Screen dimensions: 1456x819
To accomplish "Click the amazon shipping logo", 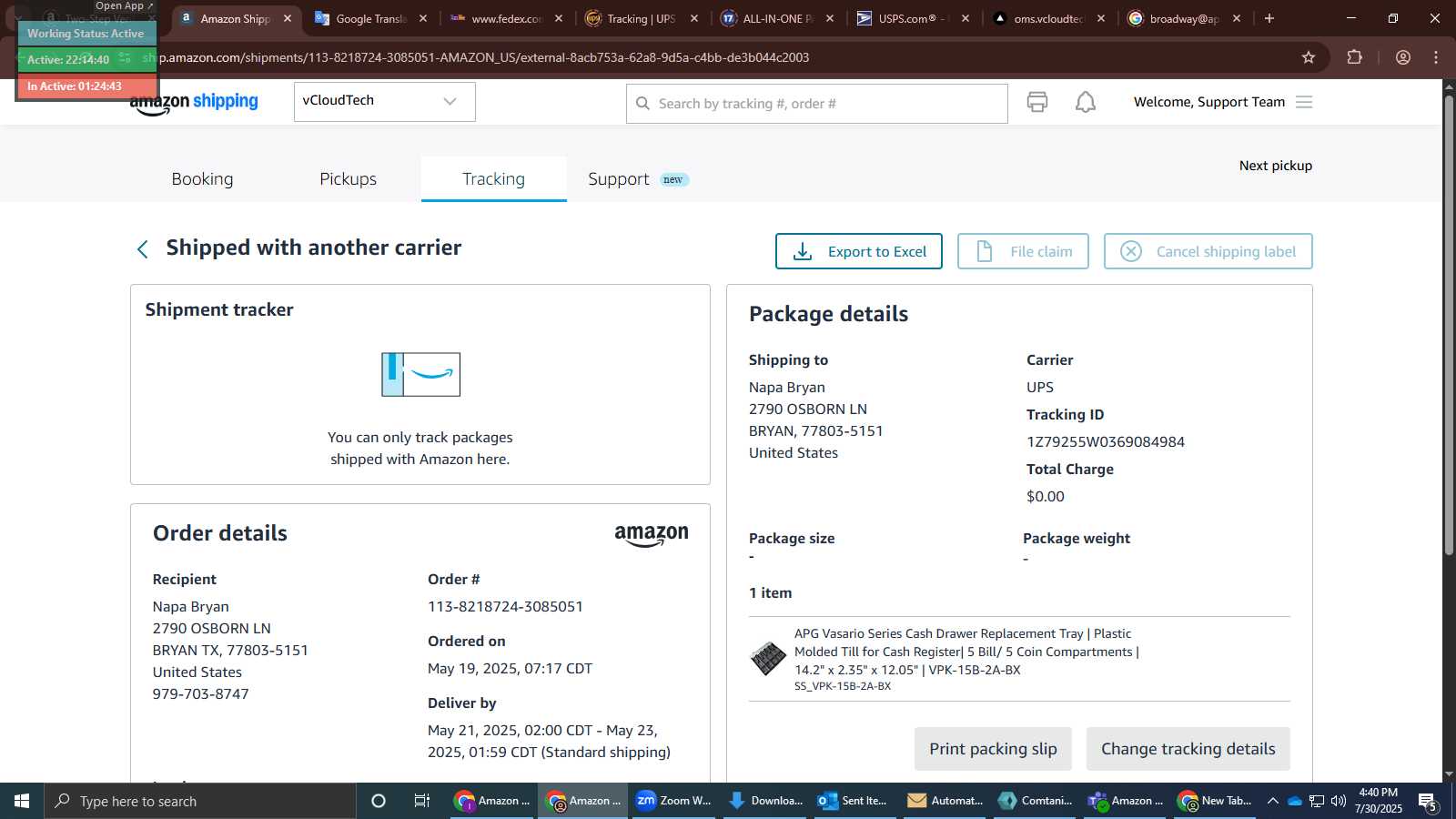I will pyautogui.click(x=194, y=103).
